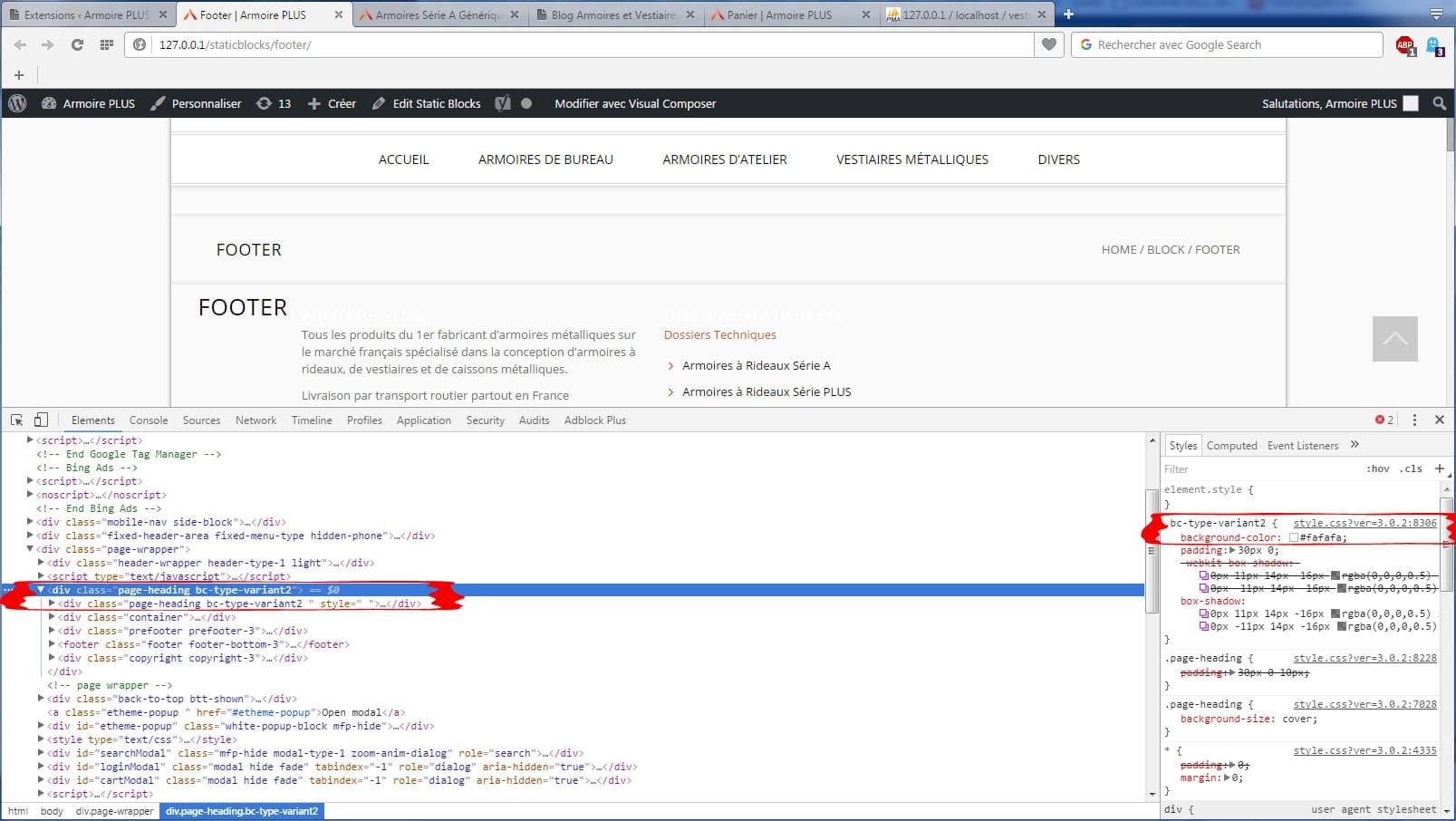Expand the mobile-nav side-block div
Screen dimensions: 1456x821
30,522
